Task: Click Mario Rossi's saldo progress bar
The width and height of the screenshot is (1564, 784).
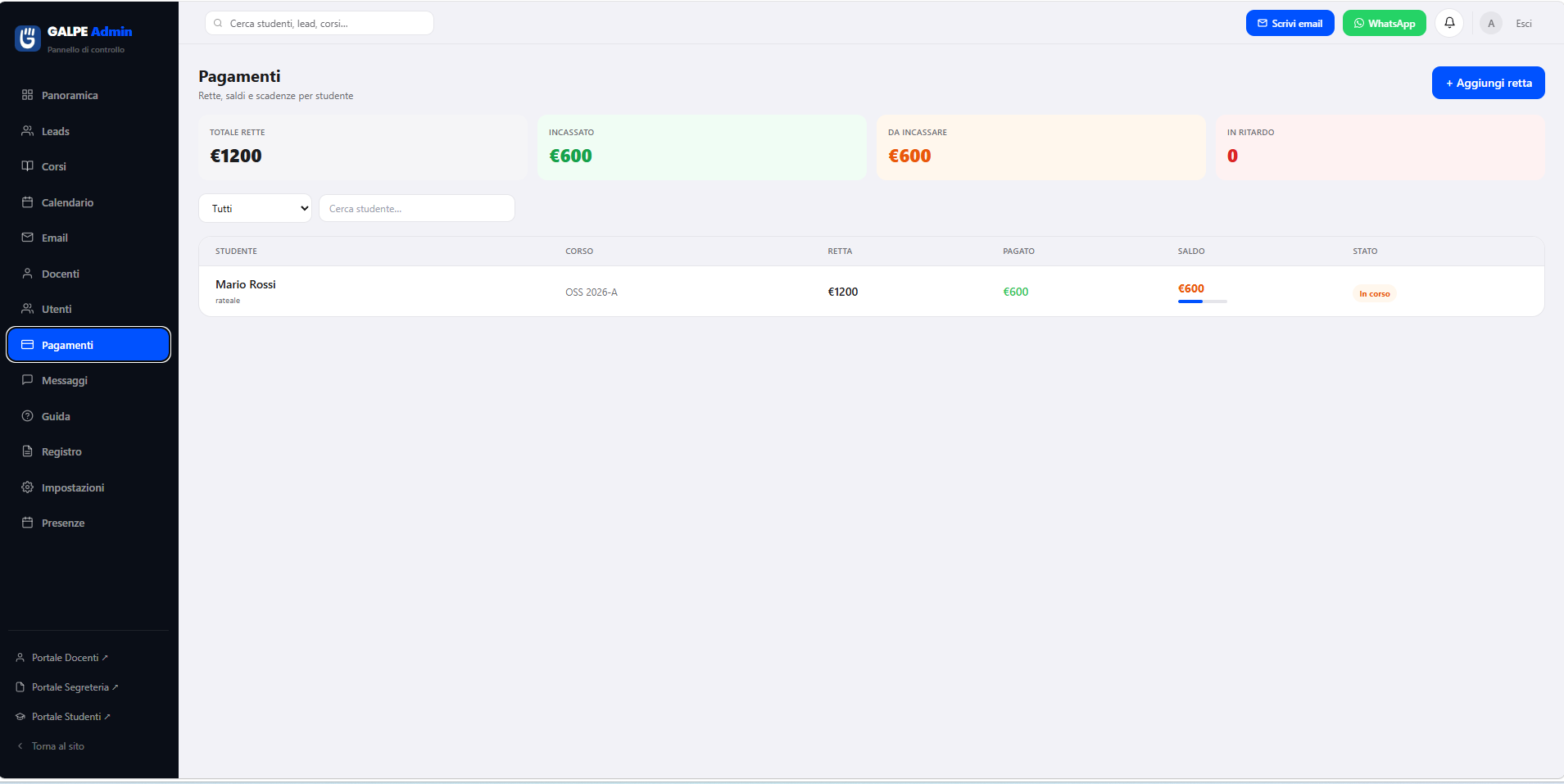Action: tap(1202, 301)
